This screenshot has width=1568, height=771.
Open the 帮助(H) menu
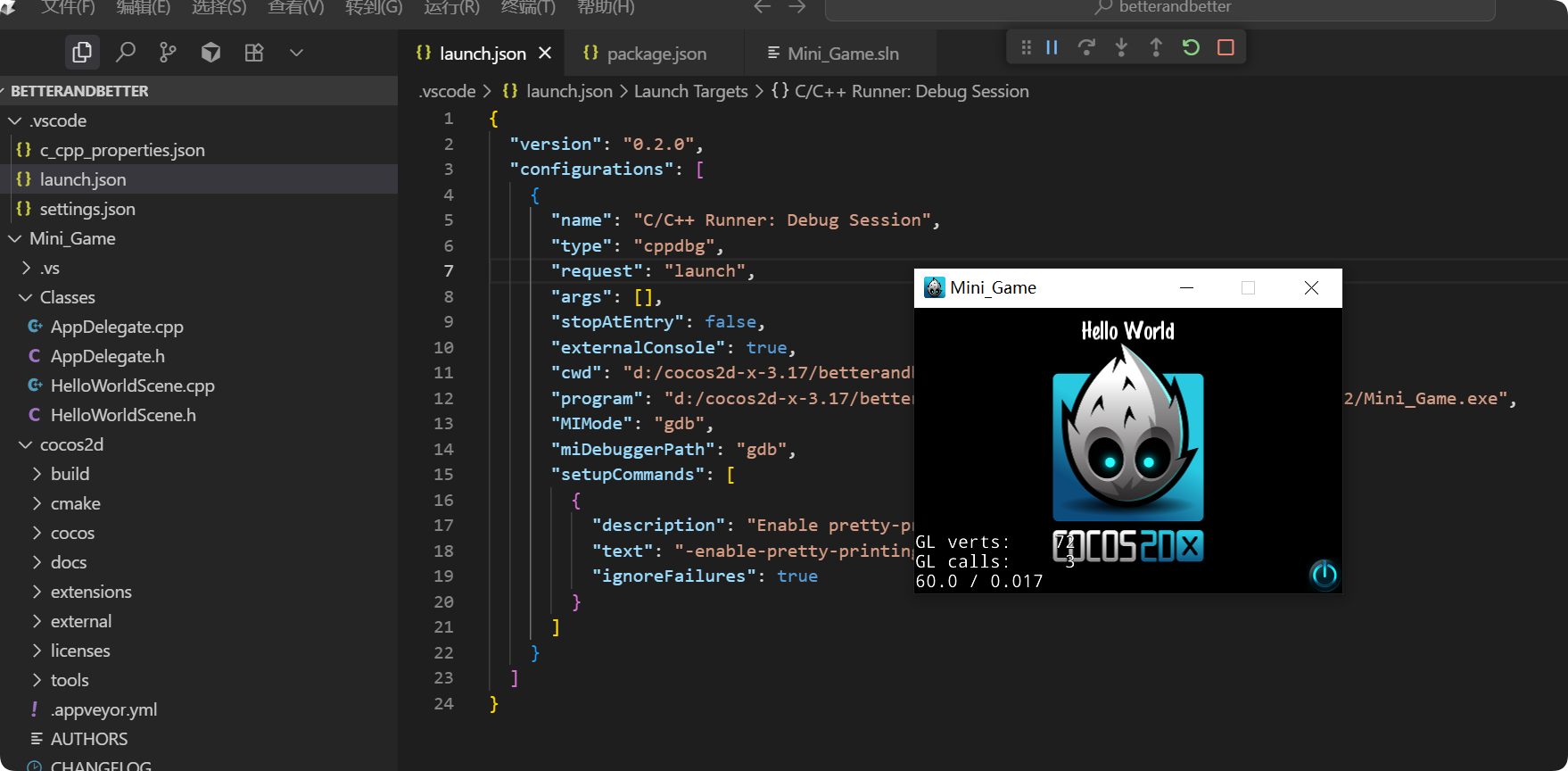pos(606,7)
